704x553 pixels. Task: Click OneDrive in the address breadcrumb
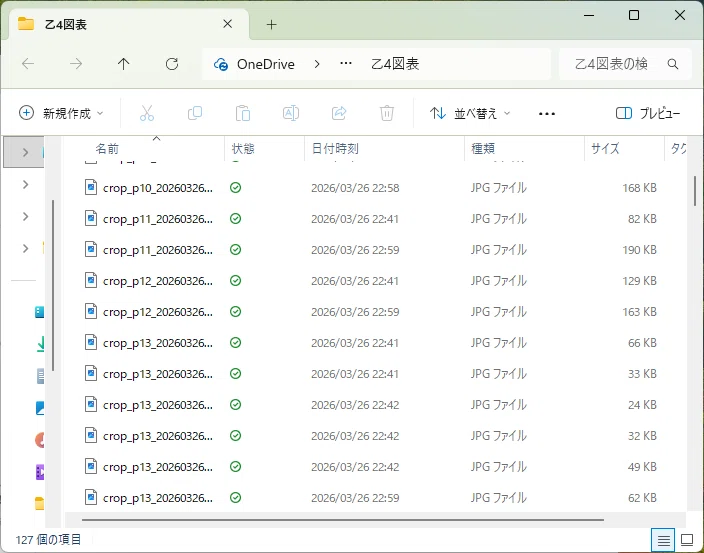point(266,64)
